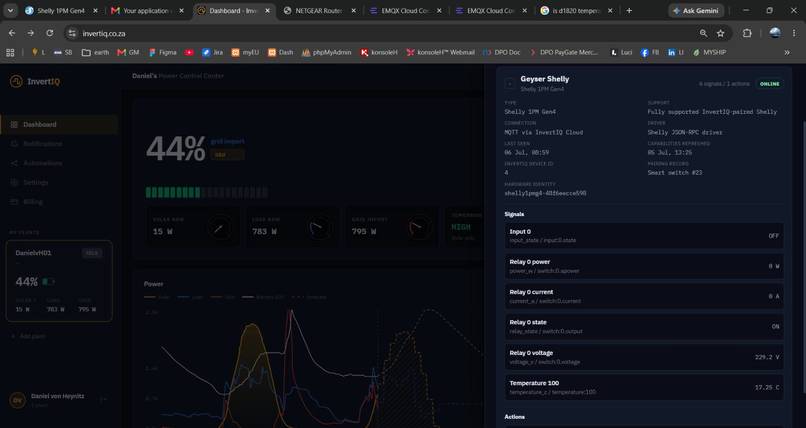Open the Extensions puzzle icon
The image size is (806, 428).
tap(747, 33)
